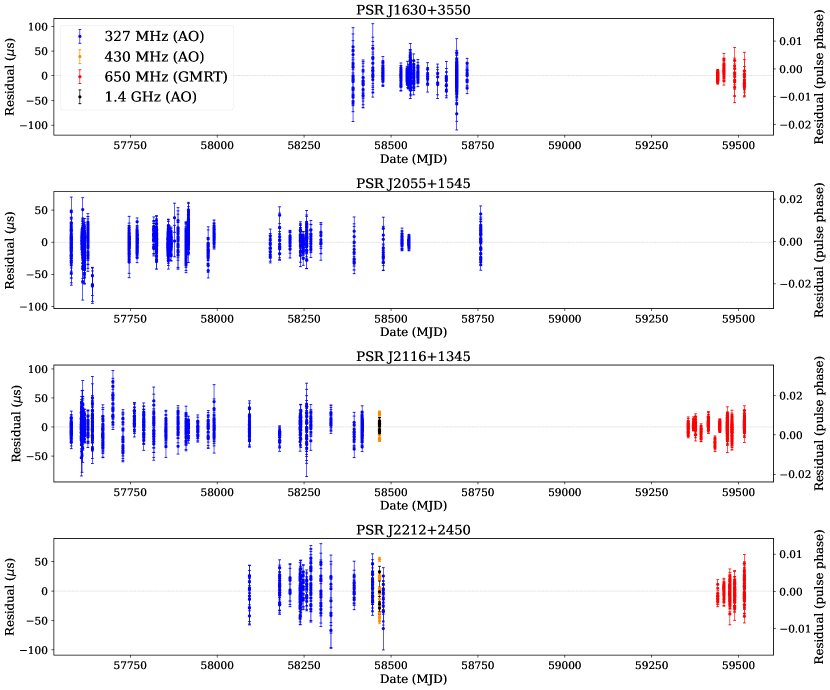830x690 pixels.
Task: Click "Residual (pulse phase)" label of PSR J2212+2450
Action: coord(819,597)
